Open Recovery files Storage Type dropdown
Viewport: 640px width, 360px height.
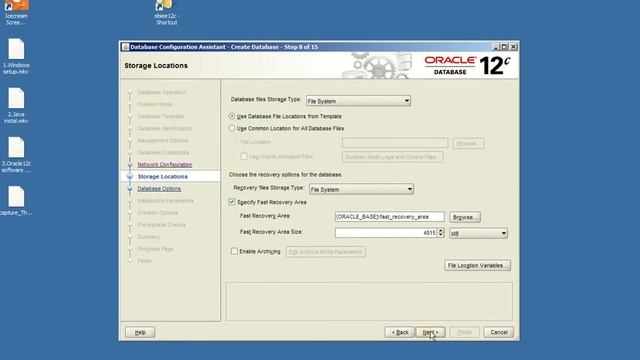click(361, 189)
